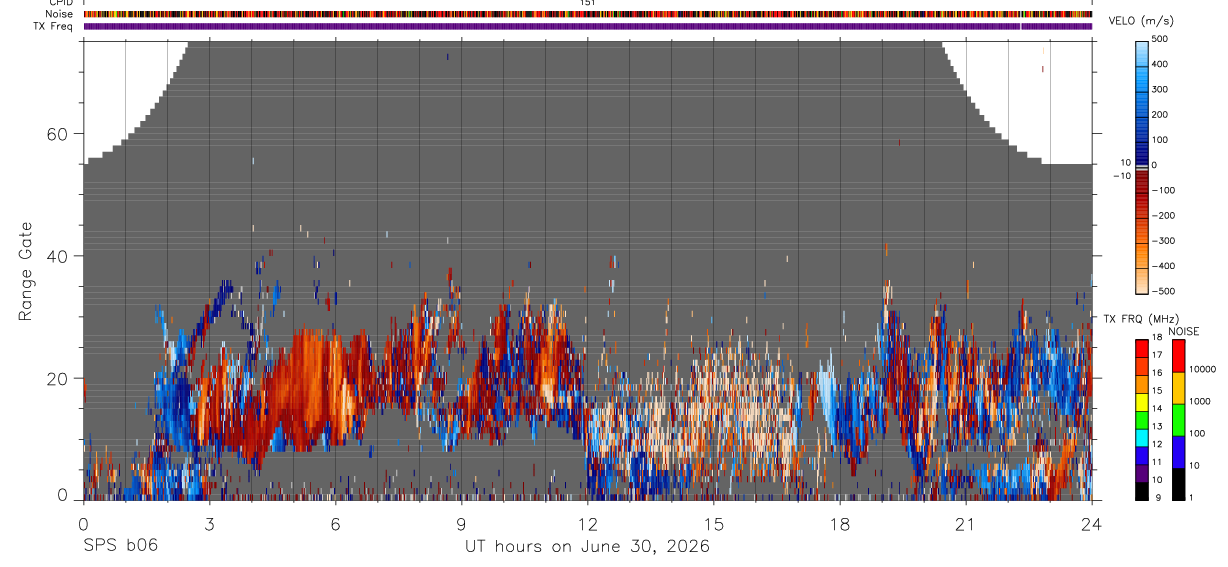Click the Noise strip at plot top
This screenshot has width=1228, height=567.
(x=588, y=15)
